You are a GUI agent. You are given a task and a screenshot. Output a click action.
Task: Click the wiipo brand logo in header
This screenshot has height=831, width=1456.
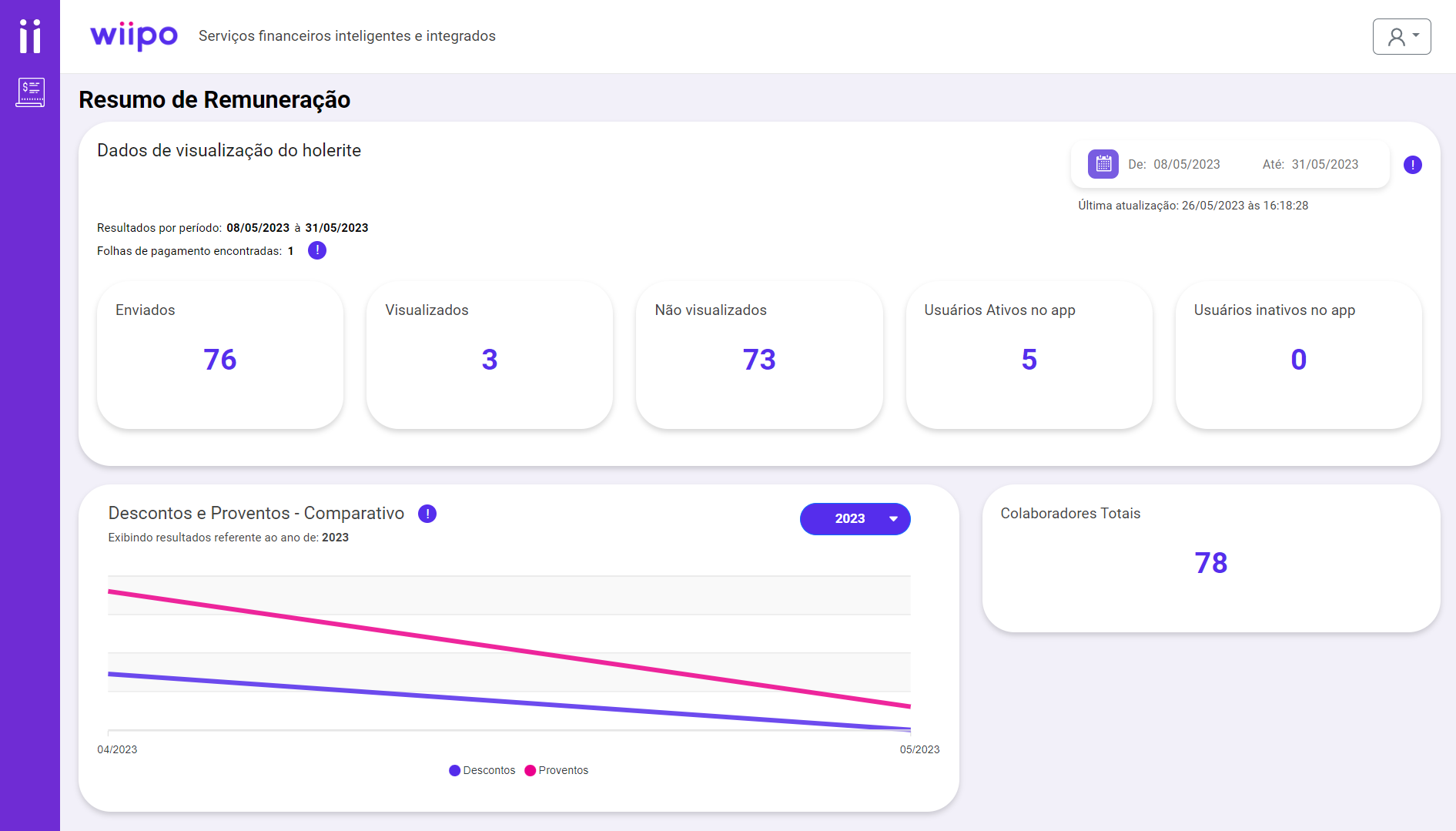tap(134, 36)
